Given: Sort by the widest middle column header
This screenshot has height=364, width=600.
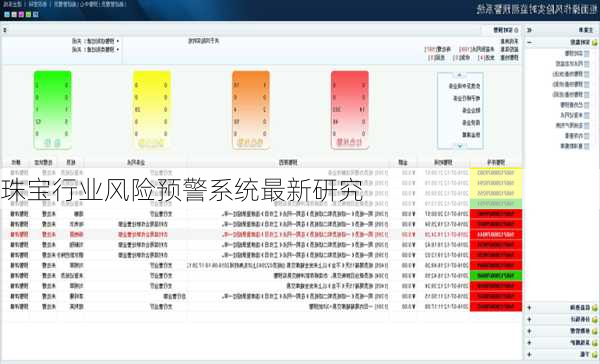Looking at the screenshot, I should 288,163.
